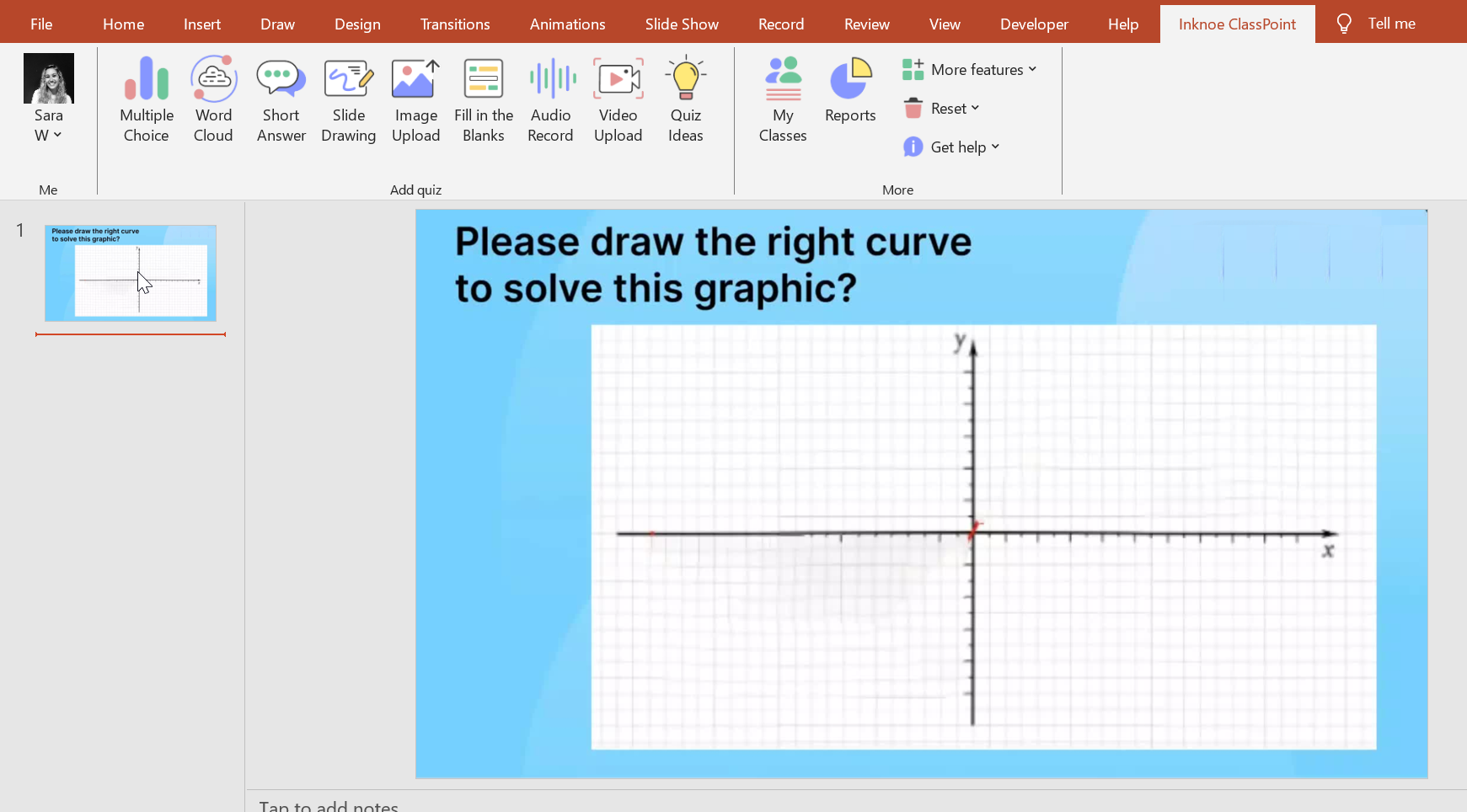This screenshot has width=1467, height=812.
Task: Open the Developer tab
Action: (1034, 24)
